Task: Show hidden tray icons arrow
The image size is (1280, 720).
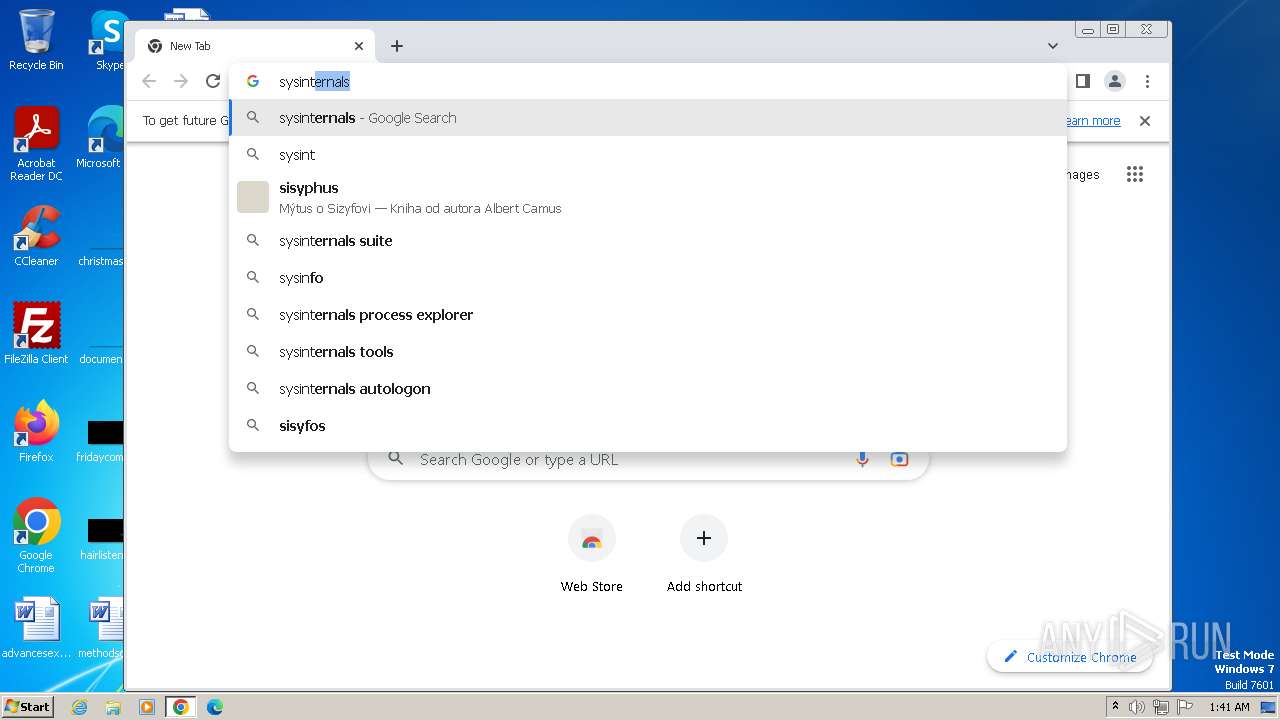Action: pyautogui.click(x=1115, y=706)
